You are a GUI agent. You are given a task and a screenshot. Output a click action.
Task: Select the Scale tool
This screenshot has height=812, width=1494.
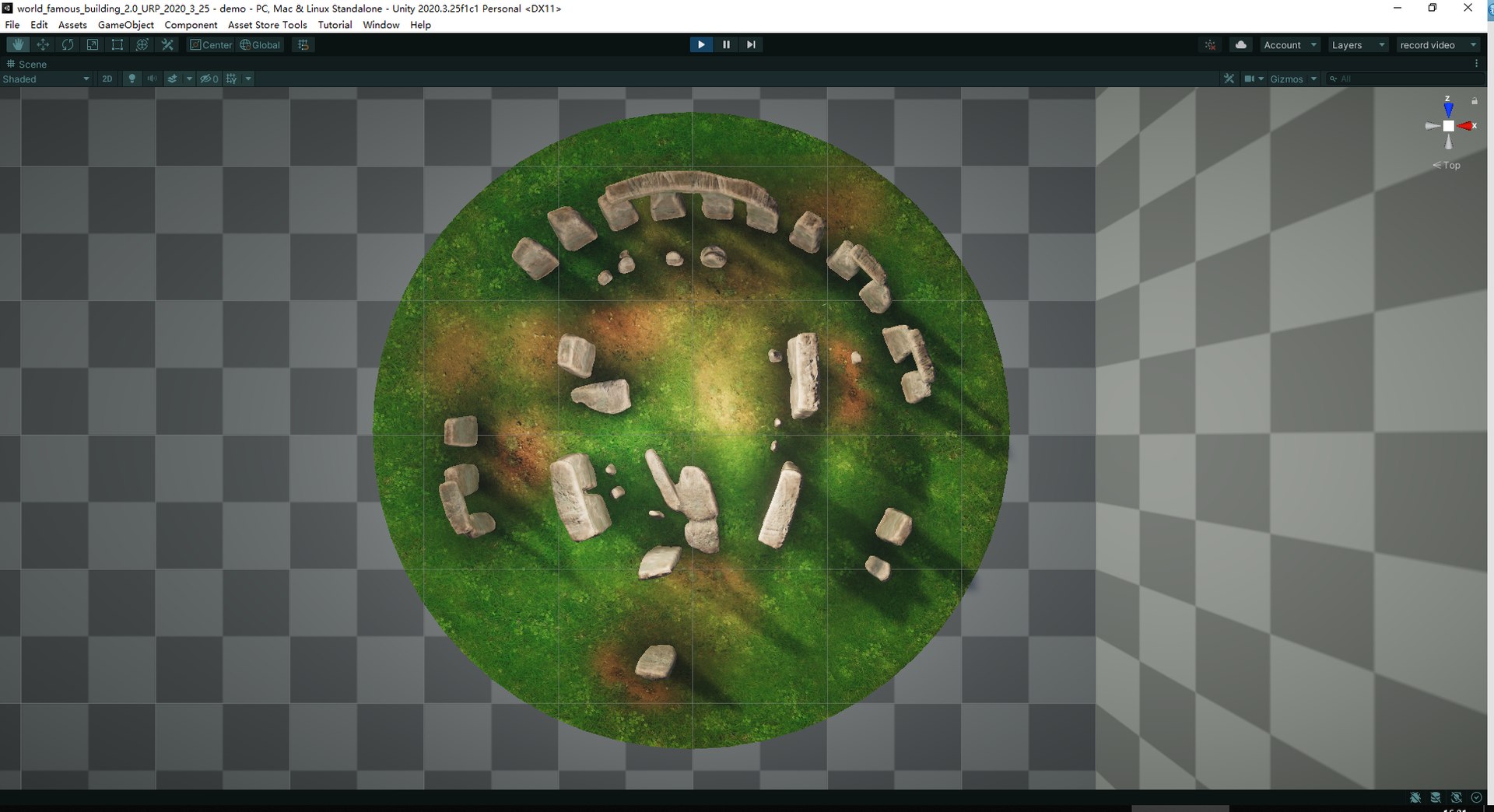pyautogui.click(x=93, y=44)
